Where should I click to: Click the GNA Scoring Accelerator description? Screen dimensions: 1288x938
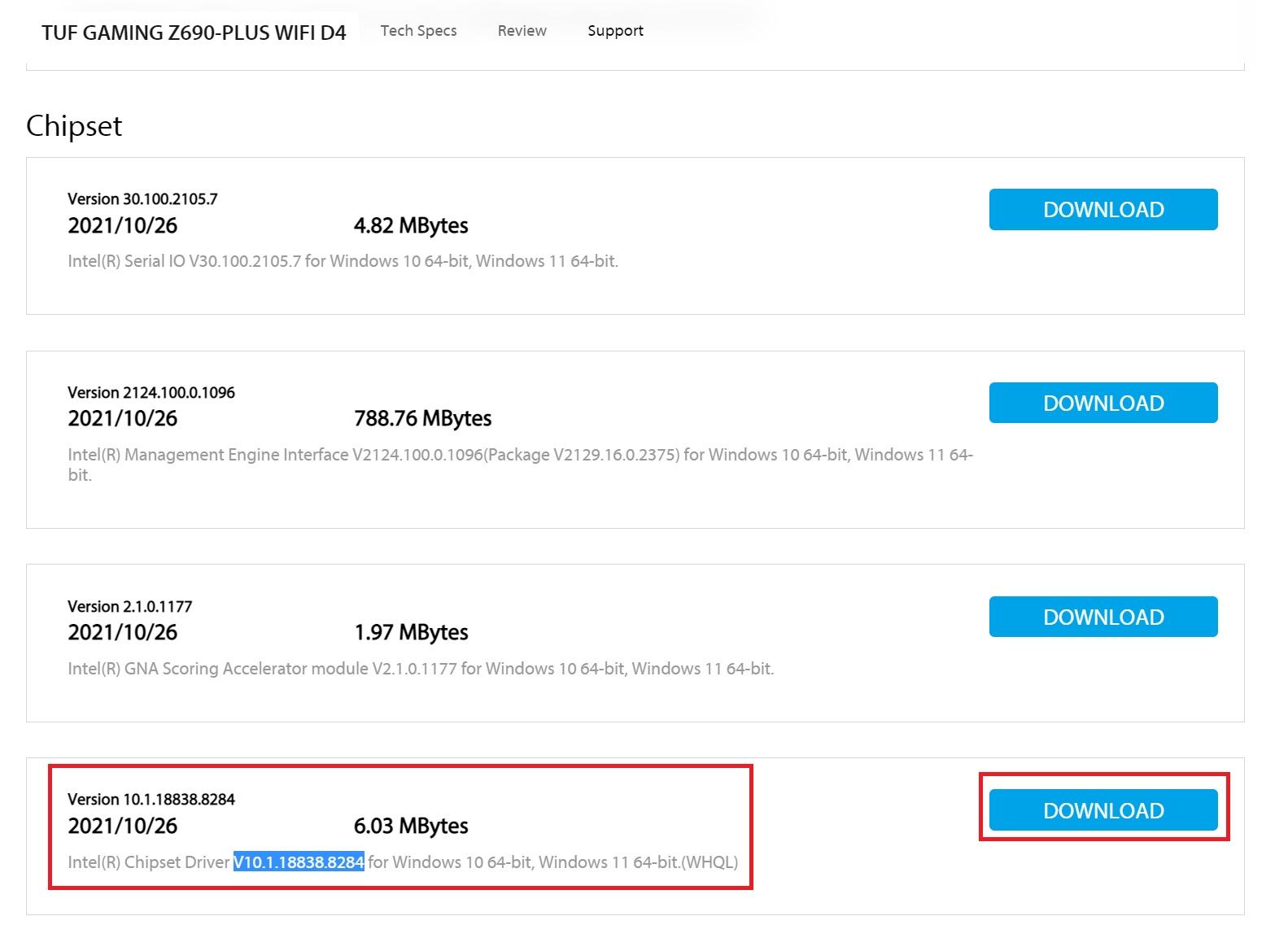coord(421,669)
